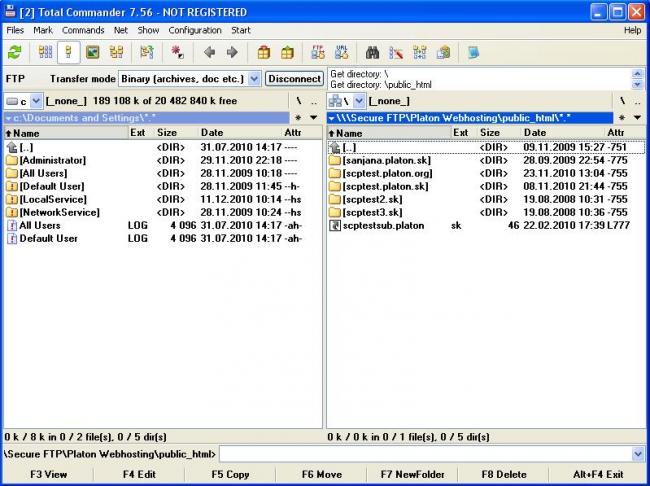Click the Alt+F4 Exit button
Viewport: 650px width, 486px height.
tap(598, 474)
